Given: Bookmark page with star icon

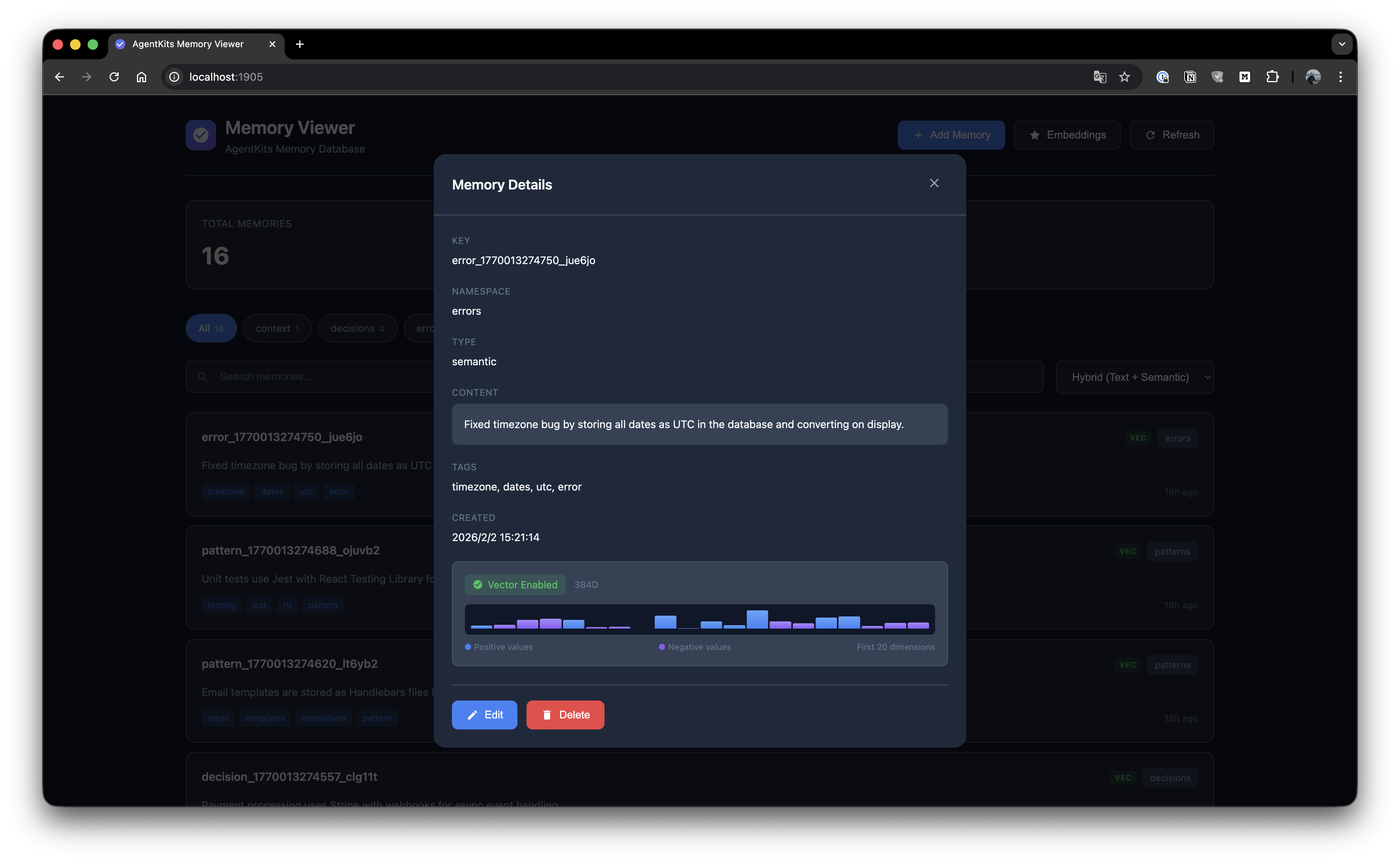Looking at the screenshot, I should pyautogui.click(x=1125, y=77).
